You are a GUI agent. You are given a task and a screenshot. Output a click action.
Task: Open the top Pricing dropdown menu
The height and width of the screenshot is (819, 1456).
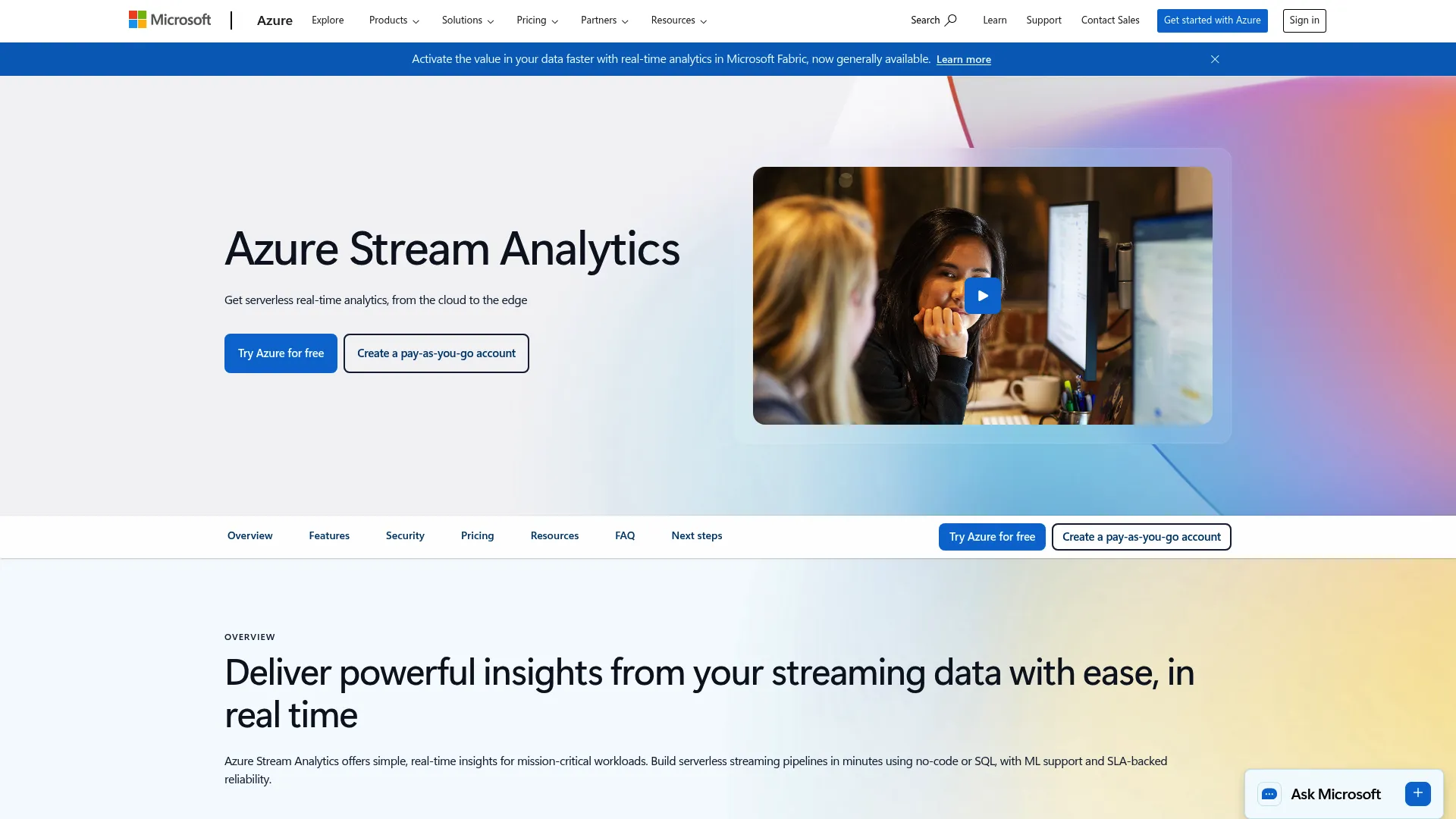[538, 20]
